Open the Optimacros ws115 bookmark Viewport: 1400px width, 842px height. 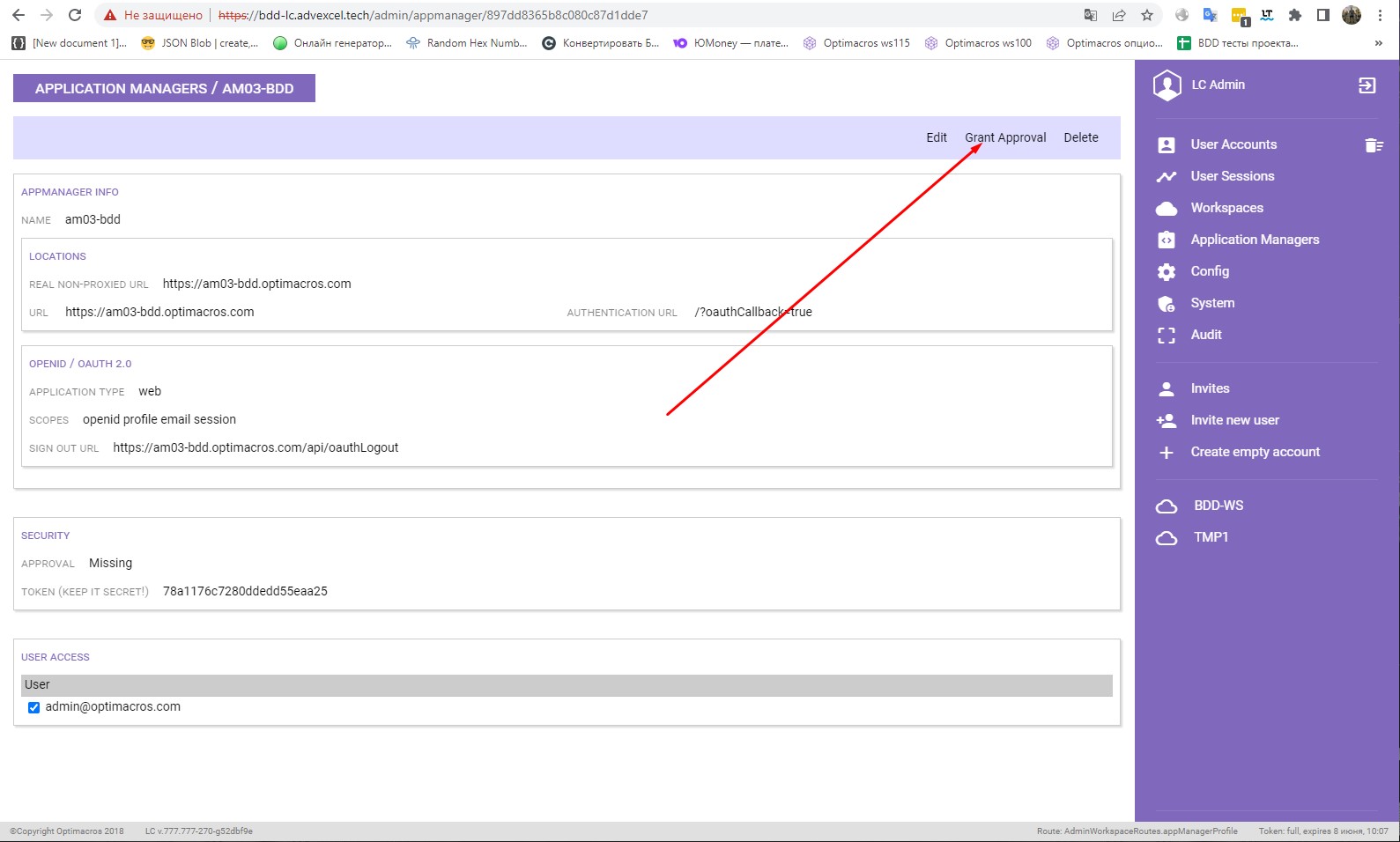[856, 42]
